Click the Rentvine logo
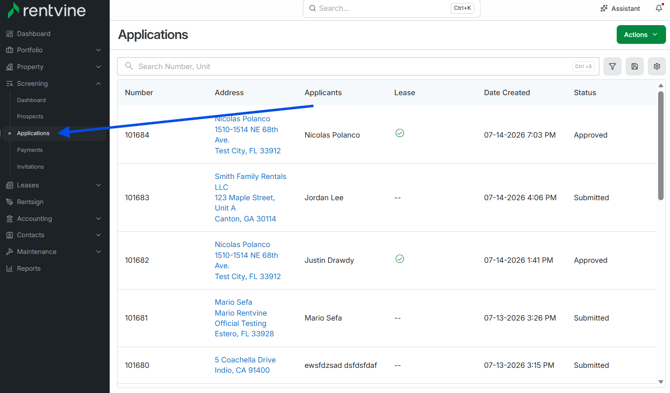 47,10
